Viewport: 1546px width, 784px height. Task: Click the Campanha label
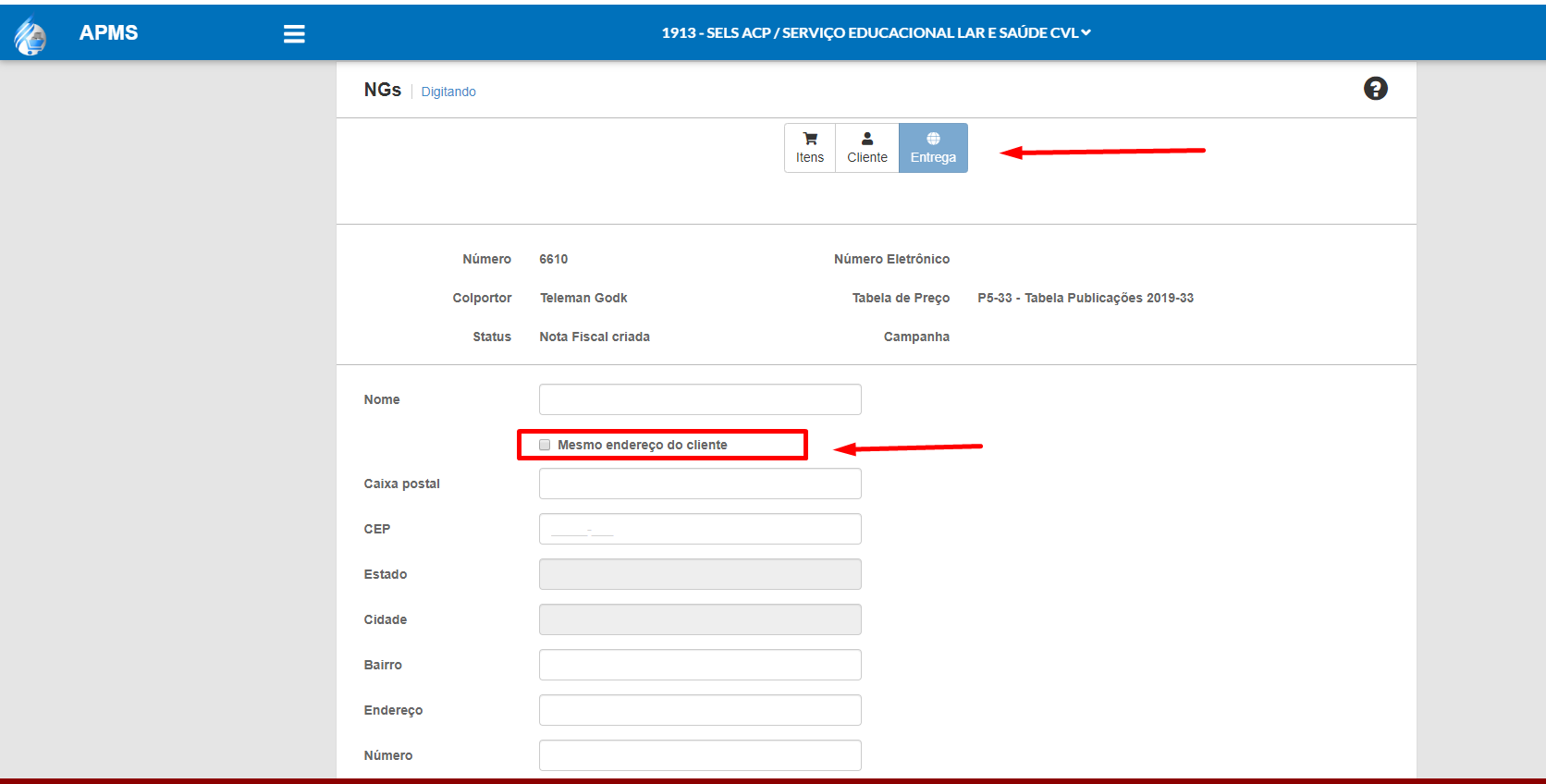tap(916, 337)
